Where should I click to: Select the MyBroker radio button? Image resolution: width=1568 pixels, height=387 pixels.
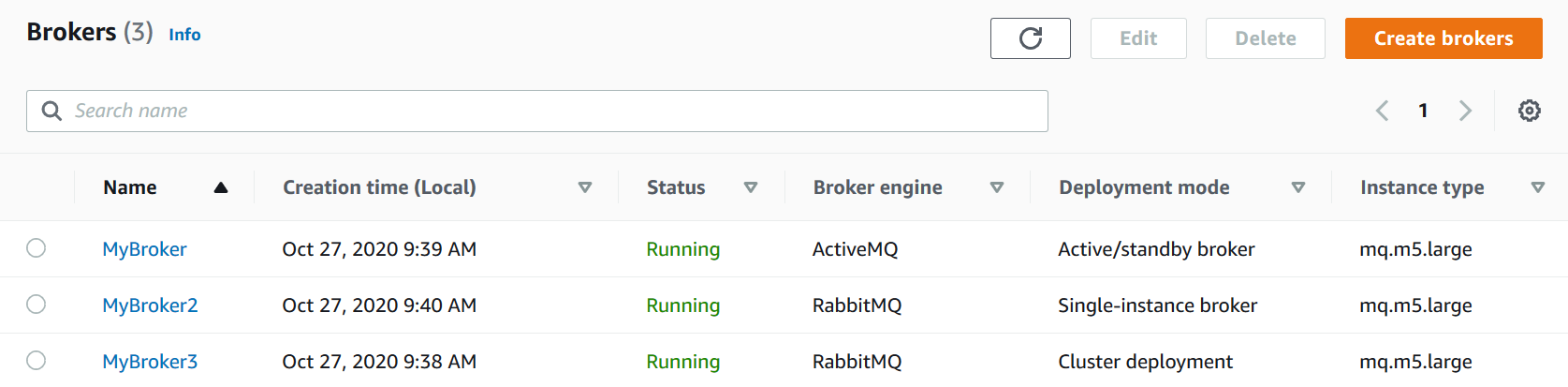click(37, 248)
